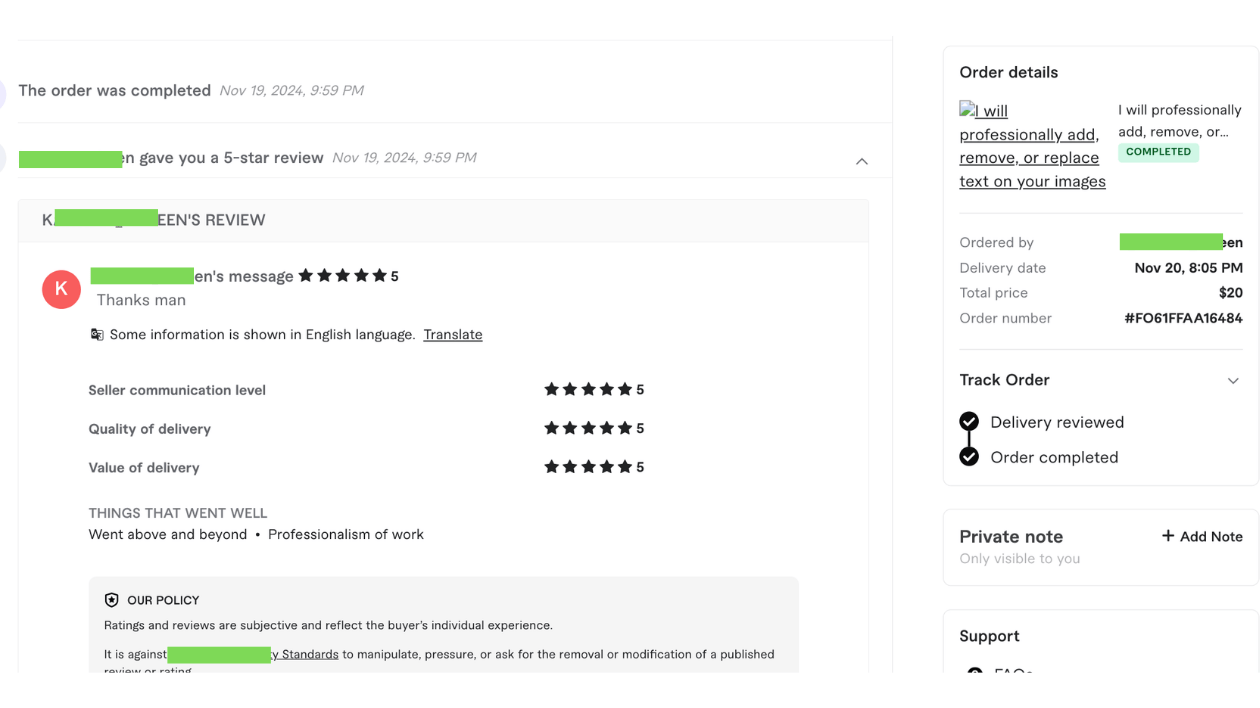The image size is (1260, 708).
Task: Click the buyer review header bar
Action: click(443, 220)
